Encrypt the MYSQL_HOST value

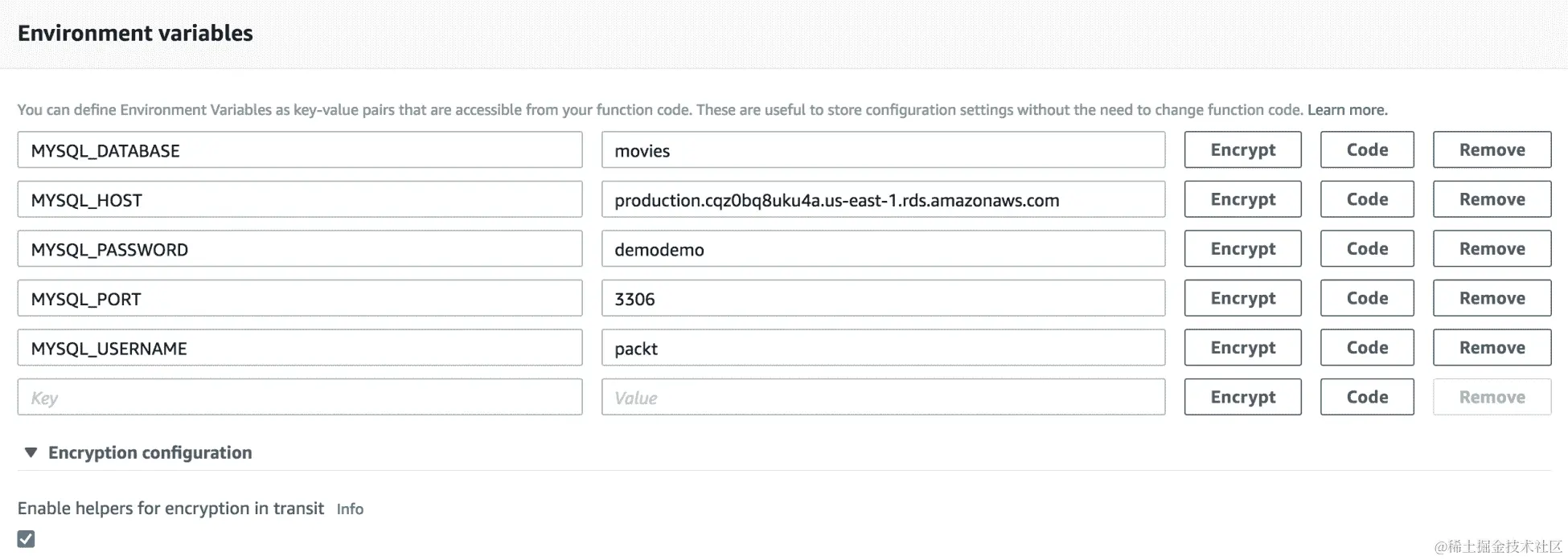[x=1242, y=199]
